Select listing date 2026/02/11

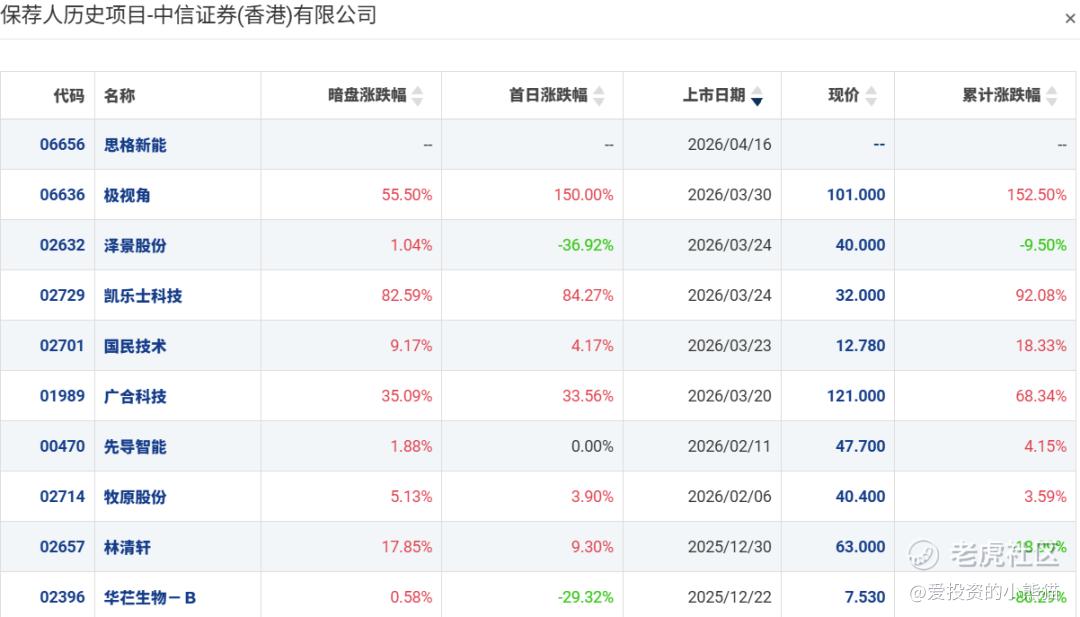pos(729,446)
